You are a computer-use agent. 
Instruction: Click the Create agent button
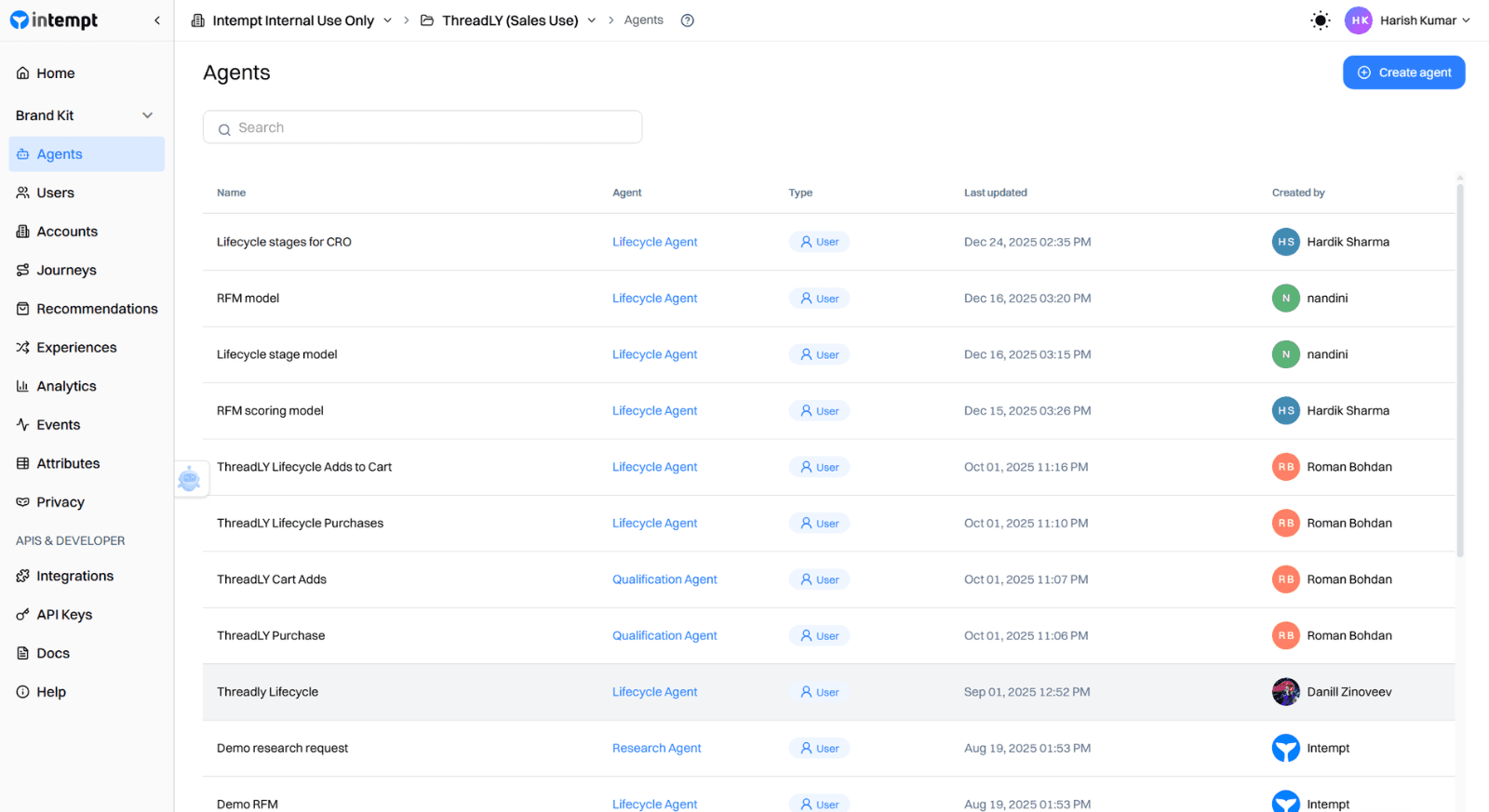click(1403, 73)
